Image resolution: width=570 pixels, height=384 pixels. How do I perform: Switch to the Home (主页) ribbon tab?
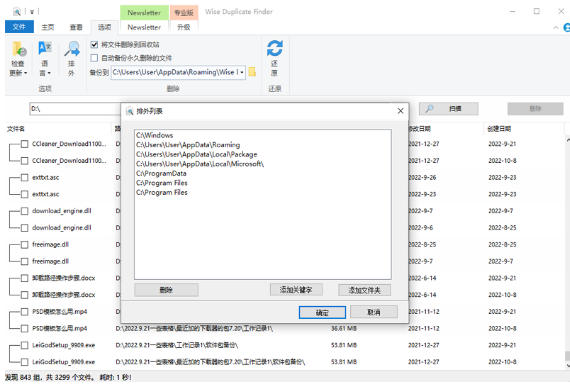(48, 27)
